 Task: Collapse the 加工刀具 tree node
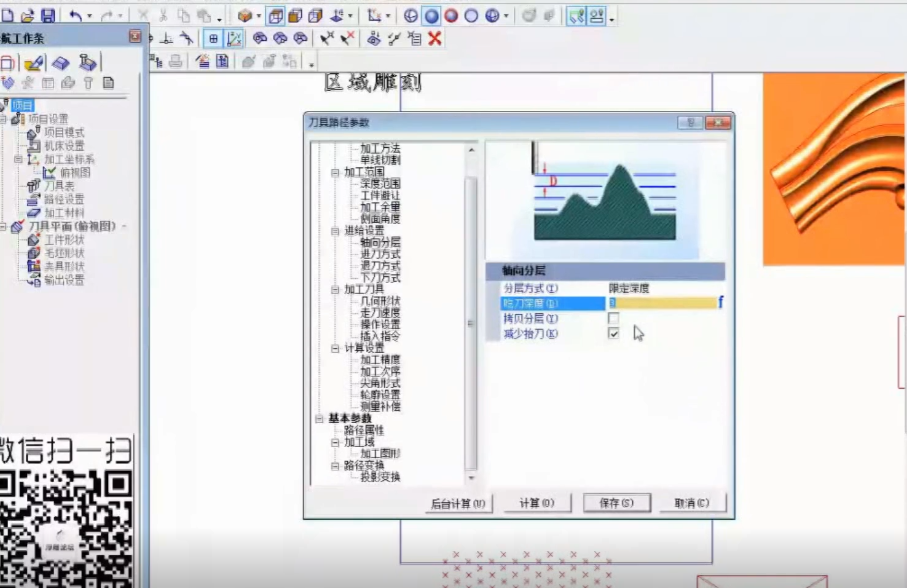[x=335, y=289]
